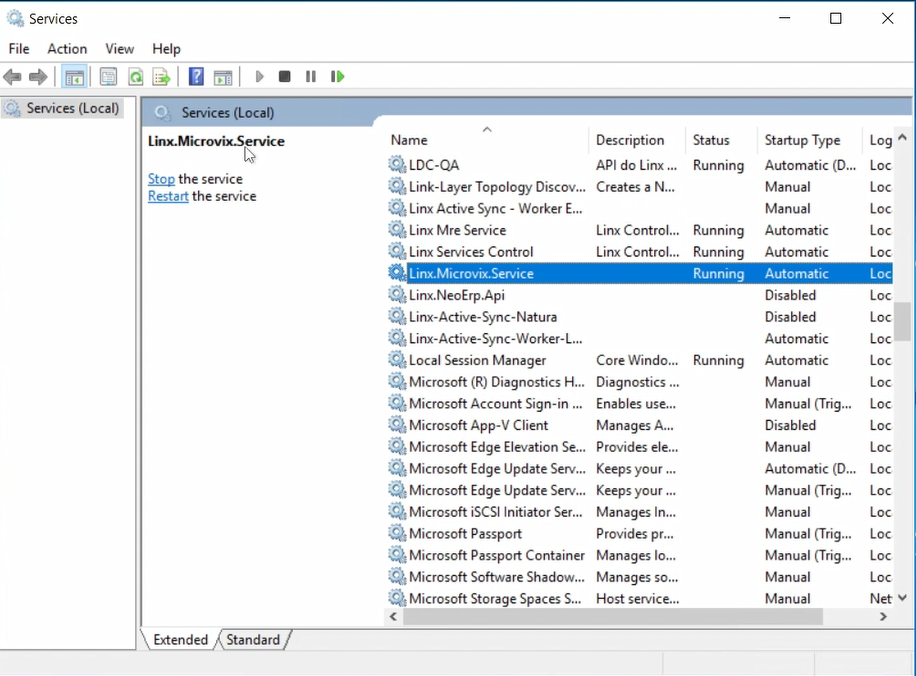Click the vertical scrollbar down arrow
The height and width of the screenshot is (676, 916).
tap(902, 598)
